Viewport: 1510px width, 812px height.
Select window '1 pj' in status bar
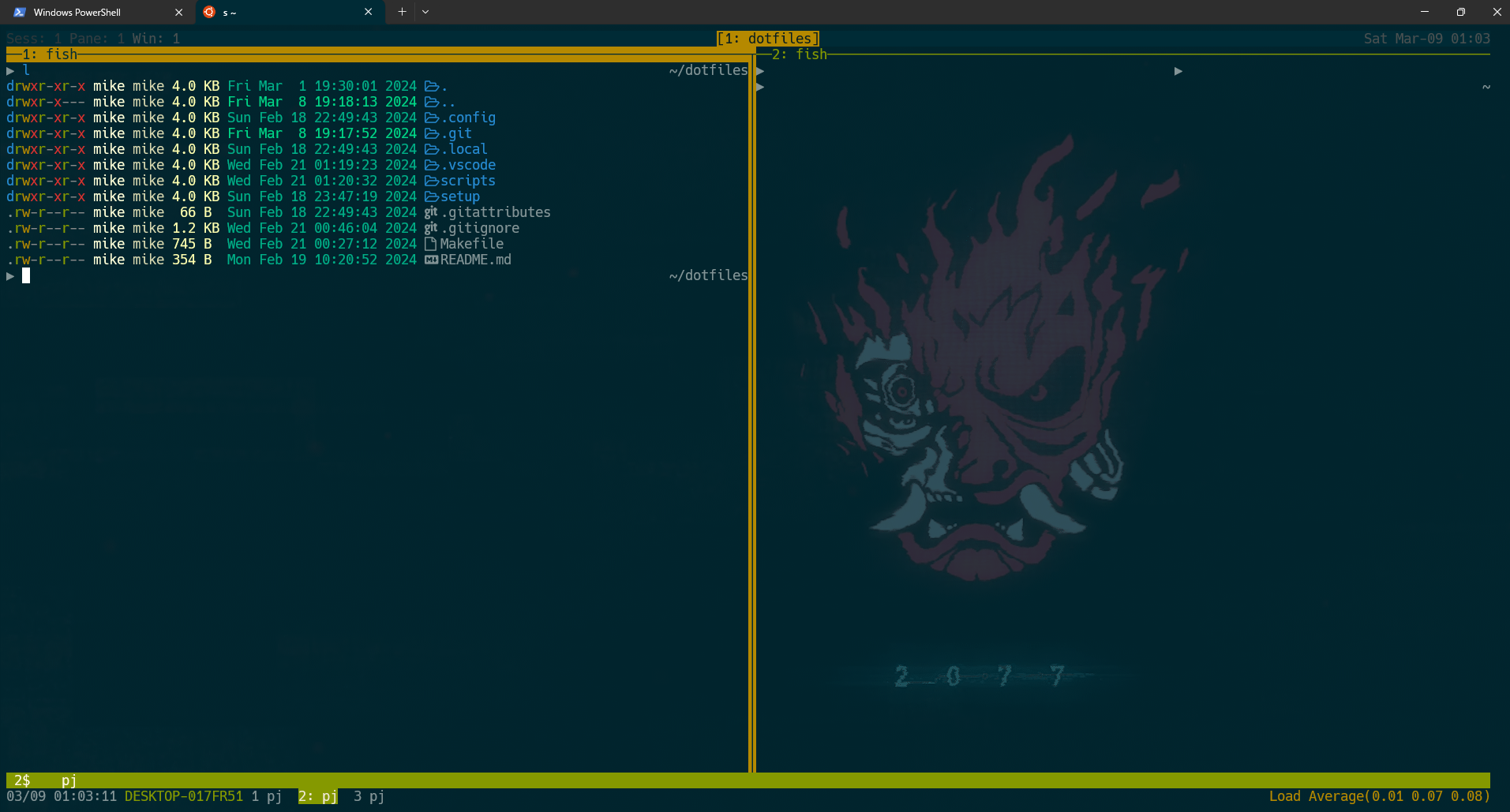pyautogui.click(x=267, y=796)
